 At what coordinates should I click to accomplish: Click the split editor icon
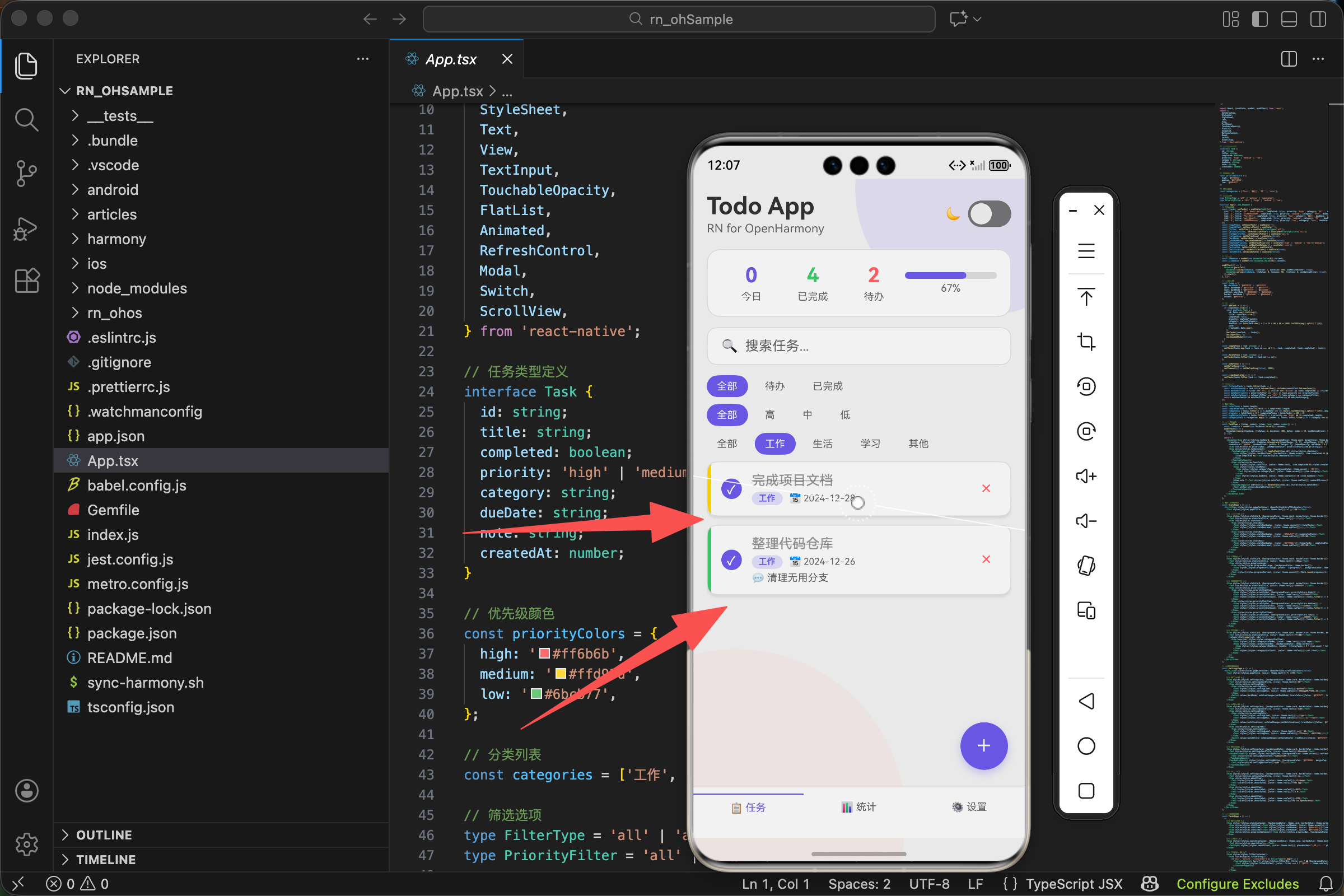click(x=1289, y=59)
